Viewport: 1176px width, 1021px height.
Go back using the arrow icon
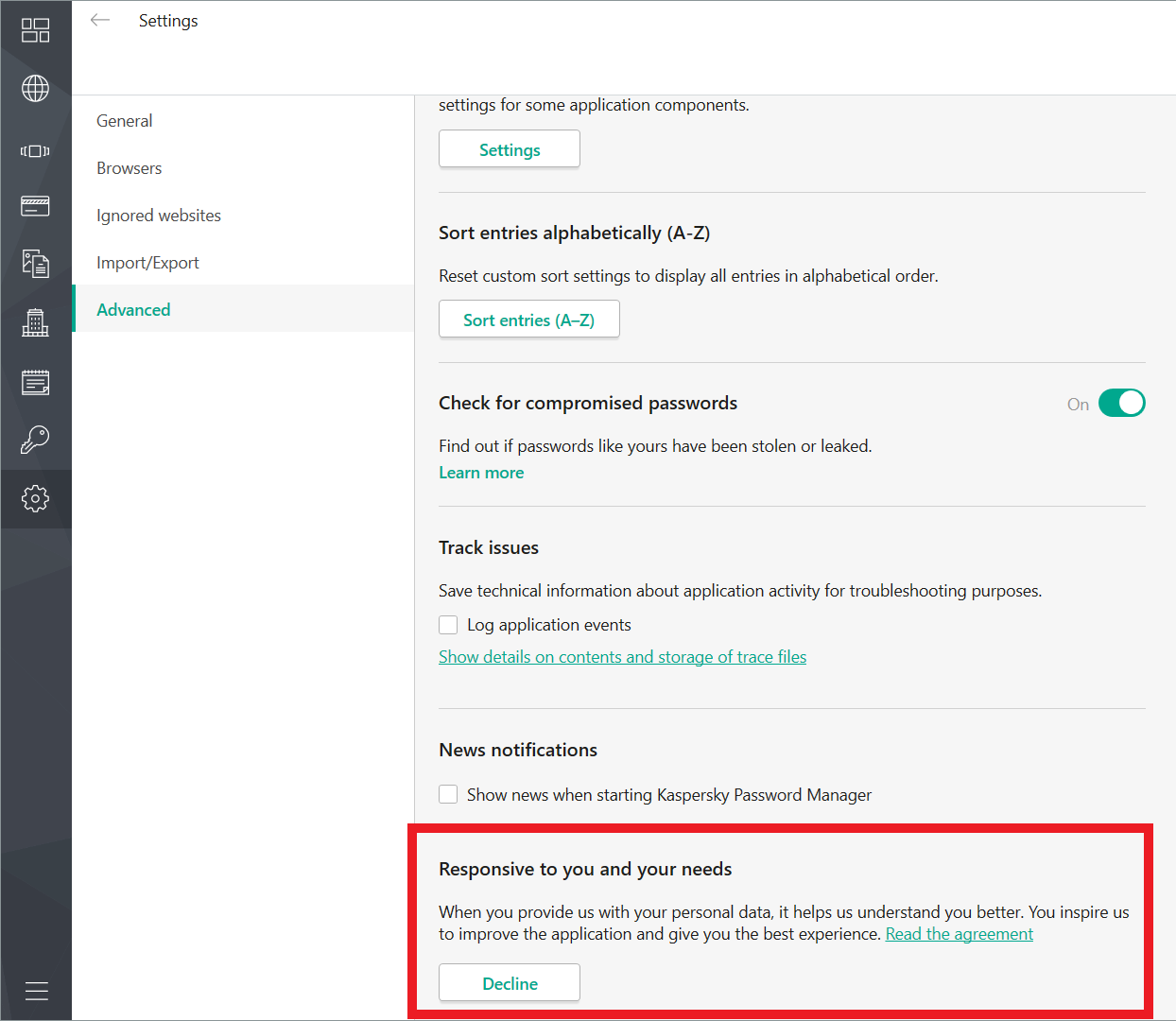(100, 21)
